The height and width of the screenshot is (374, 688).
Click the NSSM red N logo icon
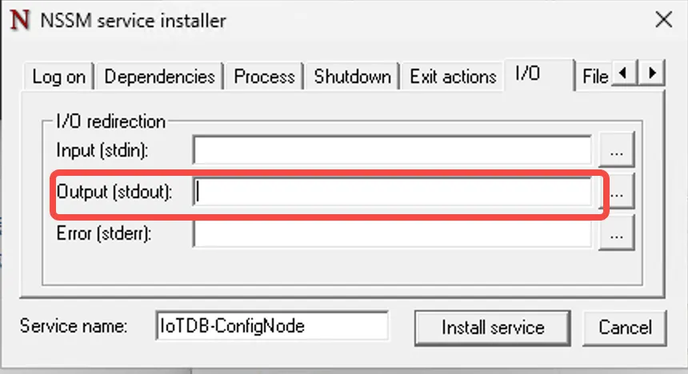[x=20, y=20]
